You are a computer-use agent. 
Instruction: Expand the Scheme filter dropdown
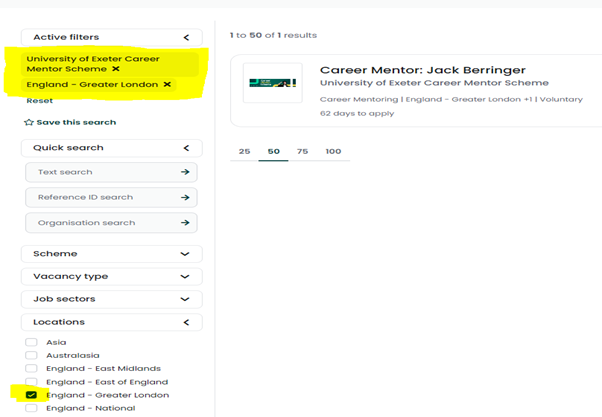point(185,254)
